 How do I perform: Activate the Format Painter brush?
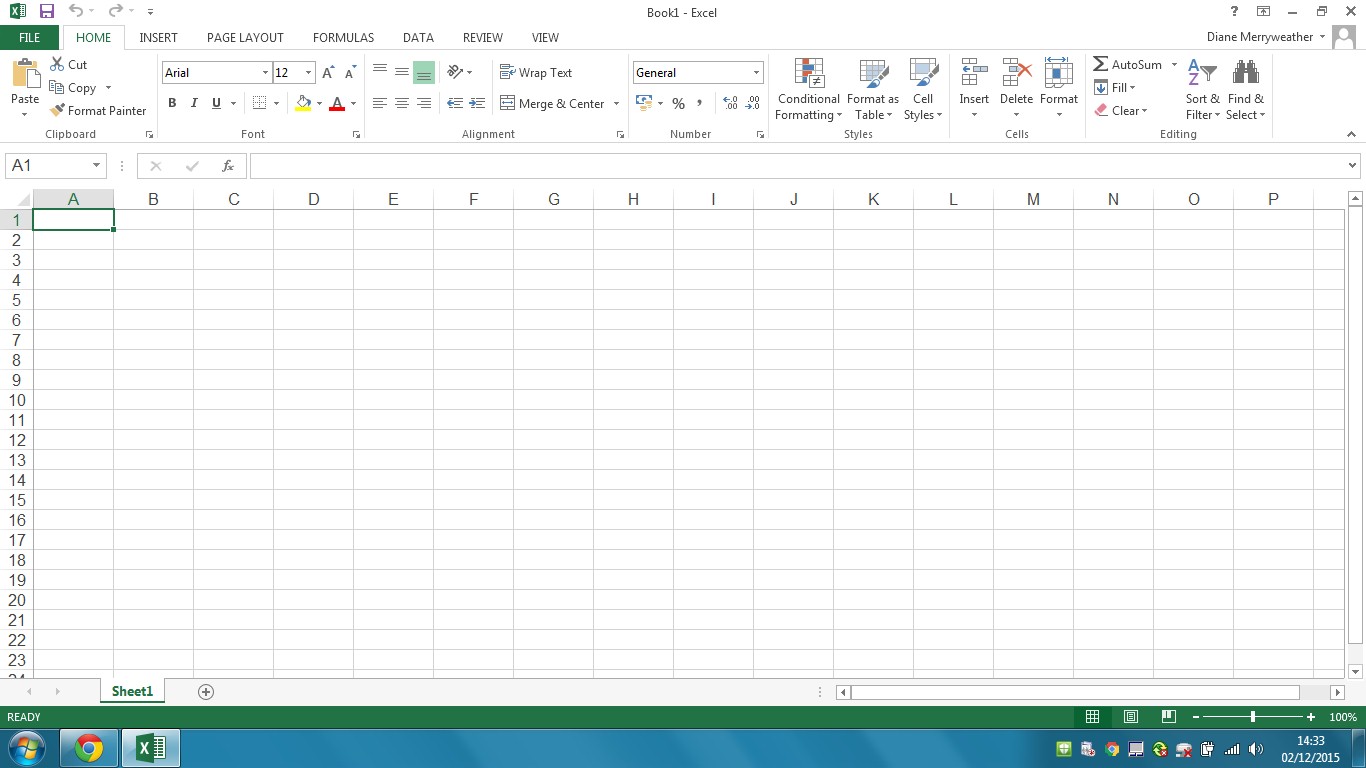(57, 111)
